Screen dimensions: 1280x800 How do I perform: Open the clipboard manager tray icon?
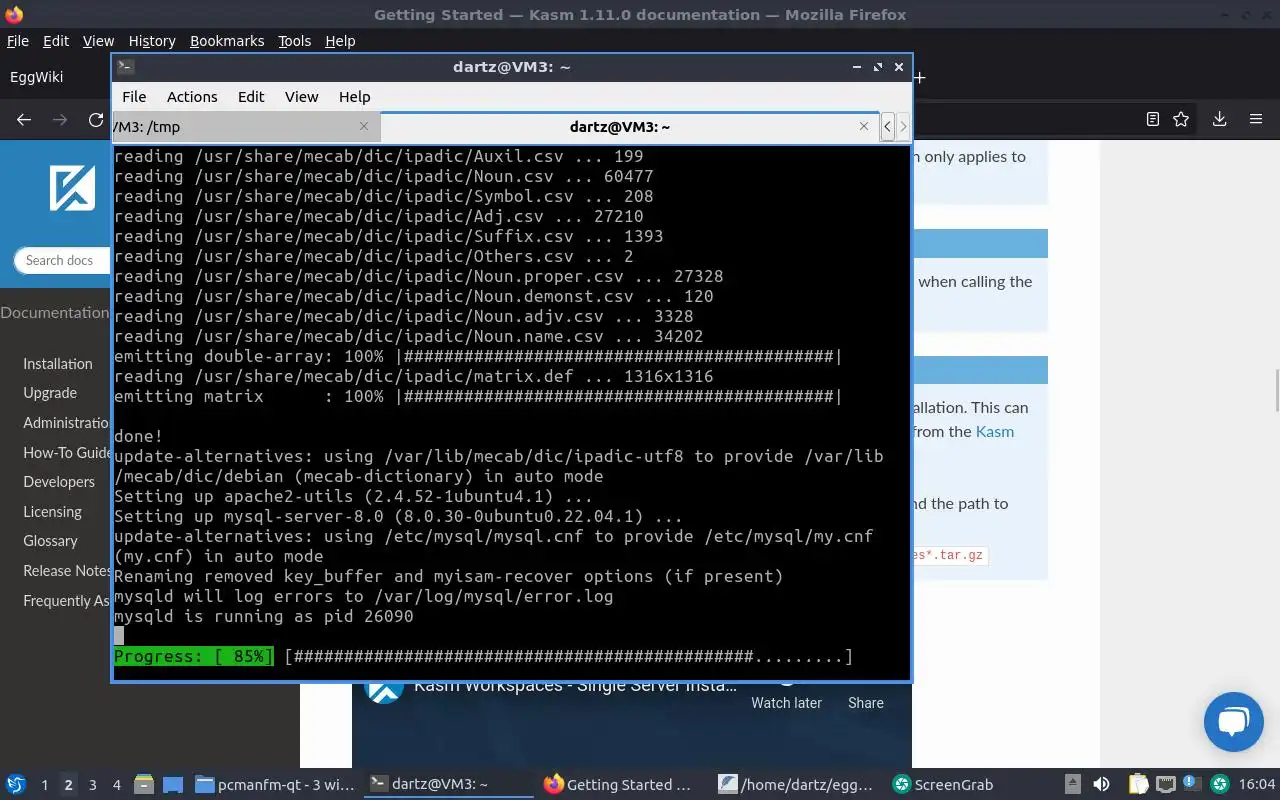[x=1138, y=785]
